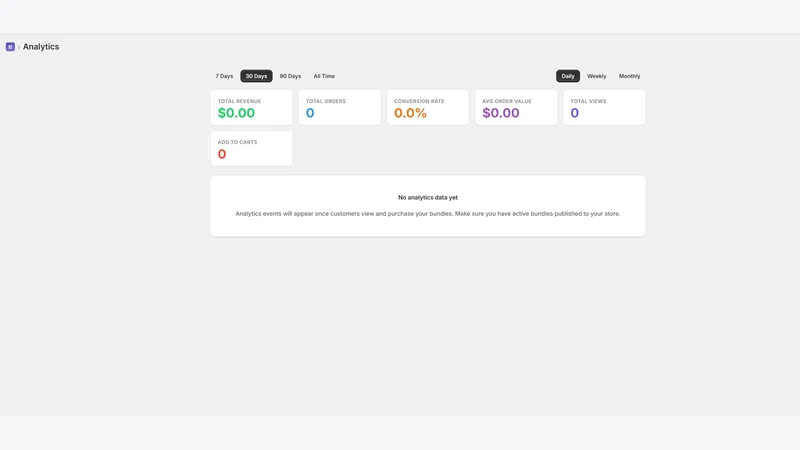Viewport: 800px width, 450px height.
Task: Switch grouping to Monthly
Action: [x=629, y=76]
